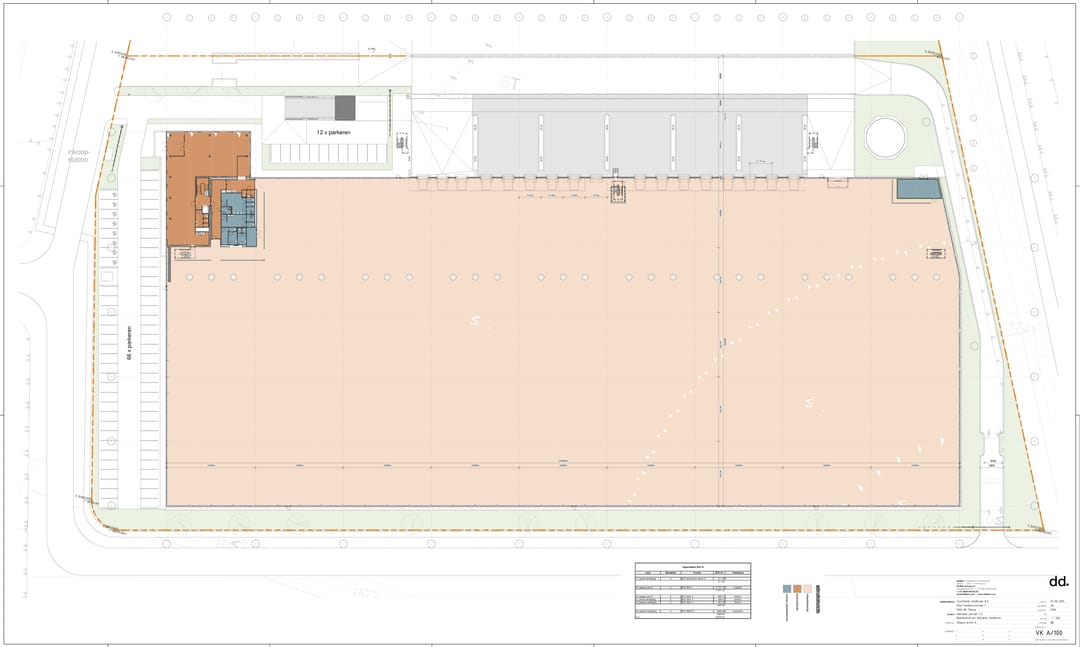Click the area schedule table

point(692,592)
